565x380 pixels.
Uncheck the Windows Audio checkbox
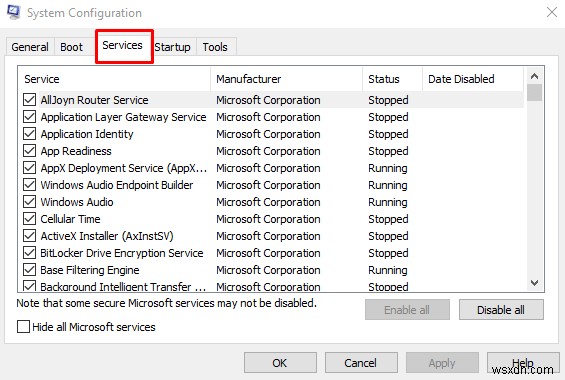tap(29, 202)
